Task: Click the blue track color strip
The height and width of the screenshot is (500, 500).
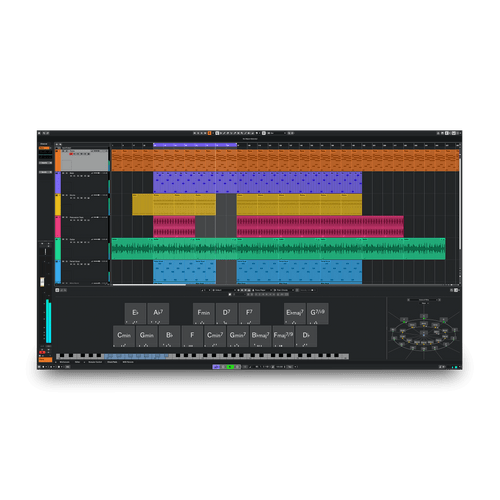Action: pyautogui.click(x=58, y=271)
